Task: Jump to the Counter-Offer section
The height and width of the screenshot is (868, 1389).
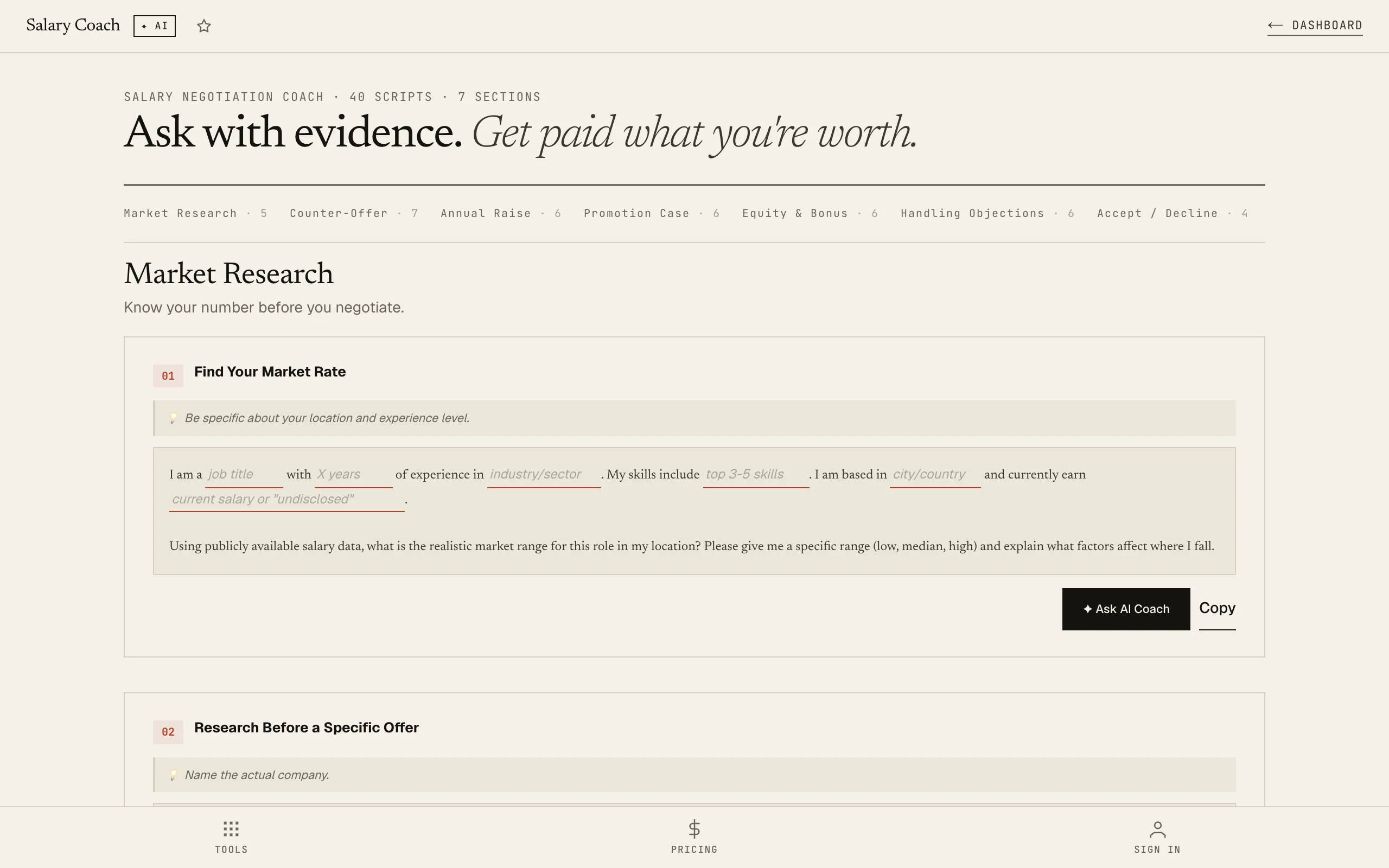Action: click(354, 214)
